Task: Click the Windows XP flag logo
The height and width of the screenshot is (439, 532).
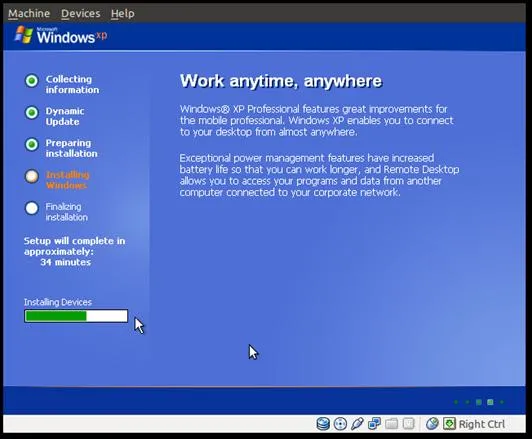Action: [x=24, y=35]
